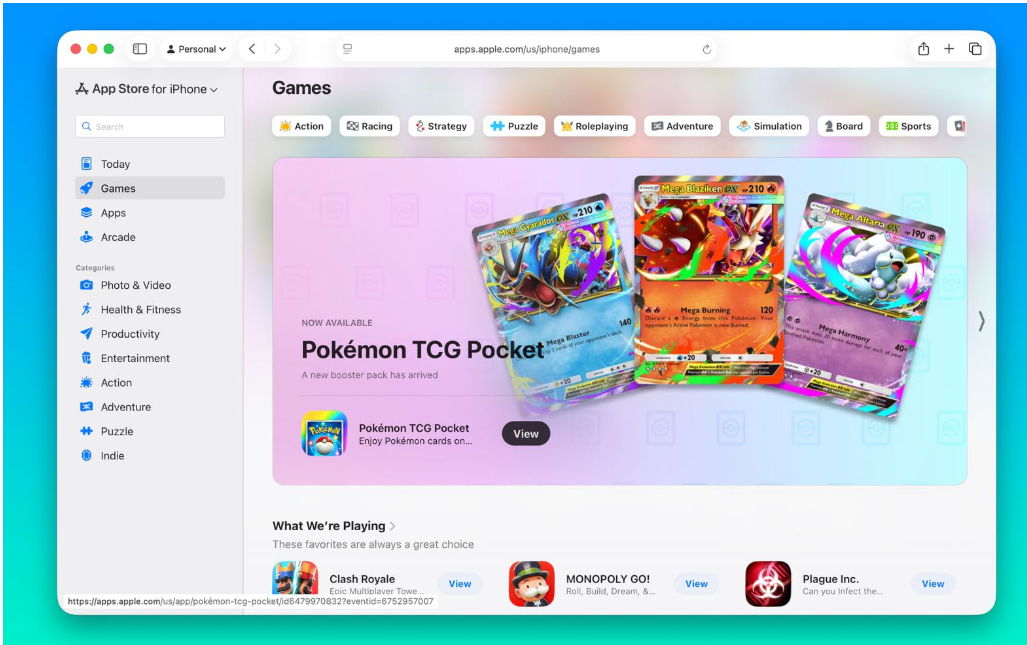Open Today in the sidebar
This screenshot has height=645, width=1027.
[x=115, y=164]
